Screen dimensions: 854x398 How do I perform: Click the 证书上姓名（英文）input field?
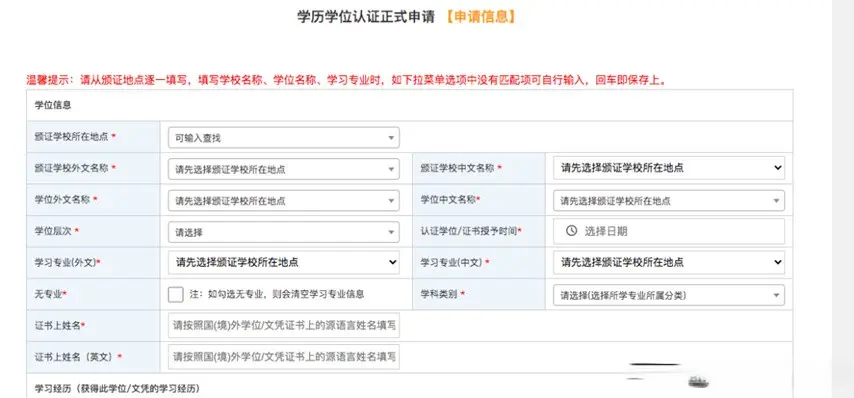click(284, 357)
